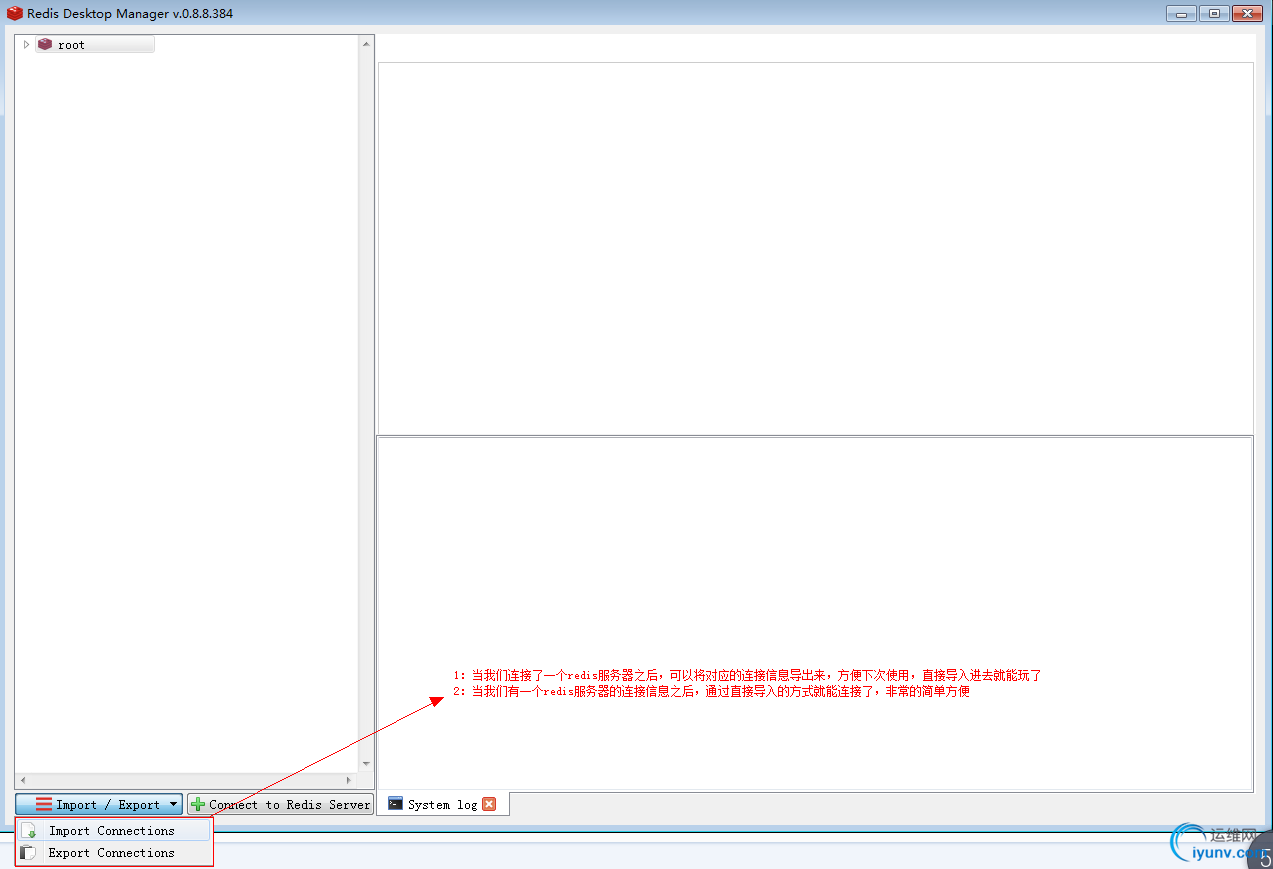Minimize the Redis Desktop Manager window
The width and height of the screenshot is (1273, 869).
click(x=1181, y=14)
